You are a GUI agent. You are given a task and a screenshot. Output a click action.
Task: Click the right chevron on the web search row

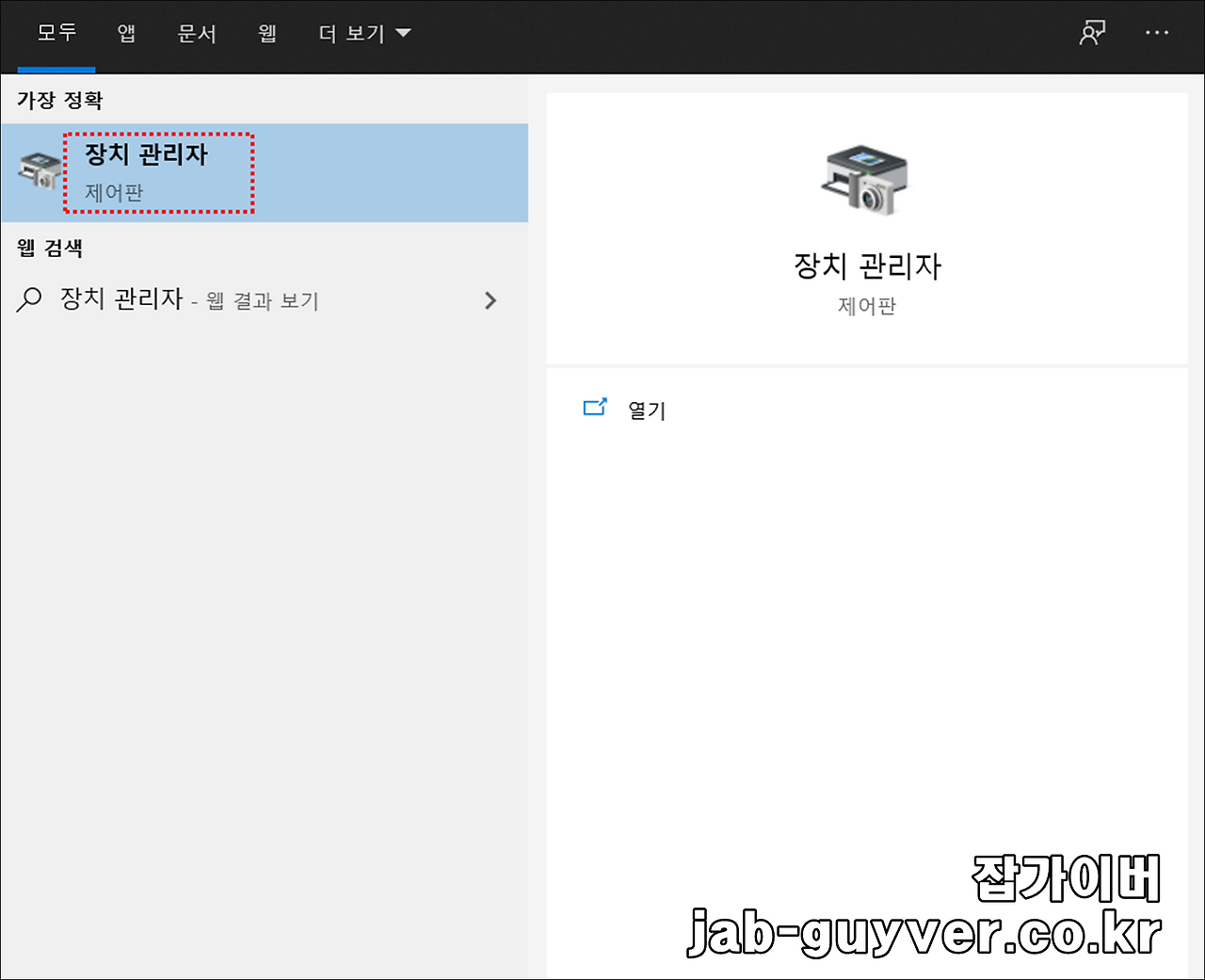490,299
